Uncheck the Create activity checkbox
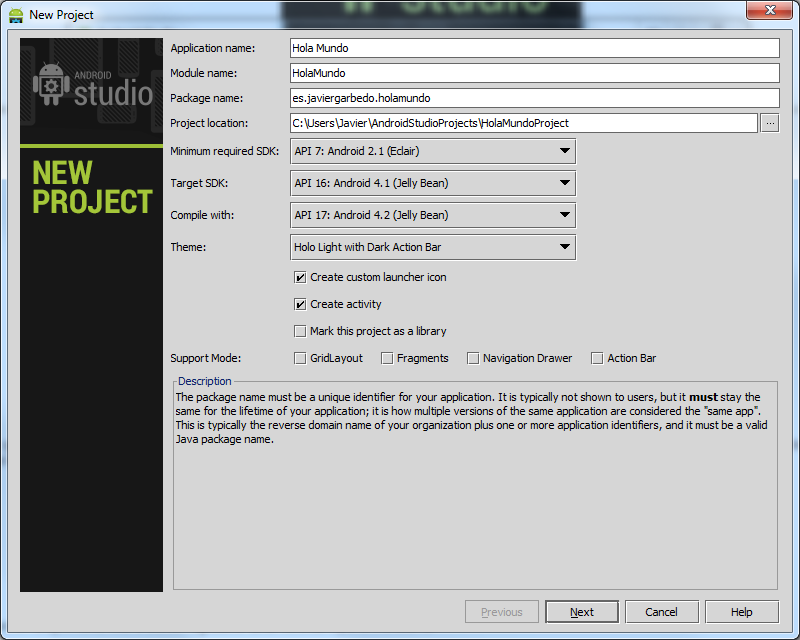 [300, 304]
